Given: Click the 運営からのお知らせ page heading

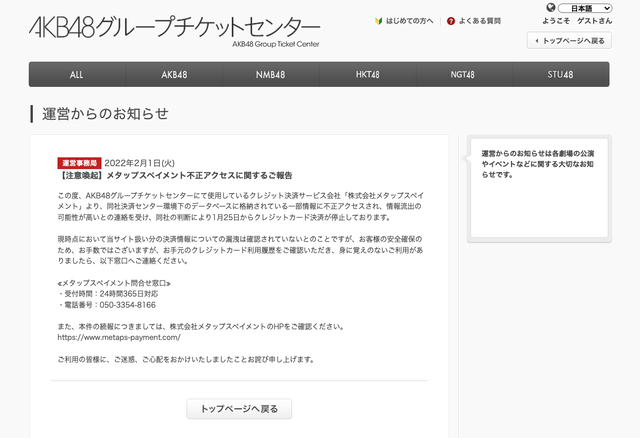Looking at the screenshot, I should coord(105,113).
